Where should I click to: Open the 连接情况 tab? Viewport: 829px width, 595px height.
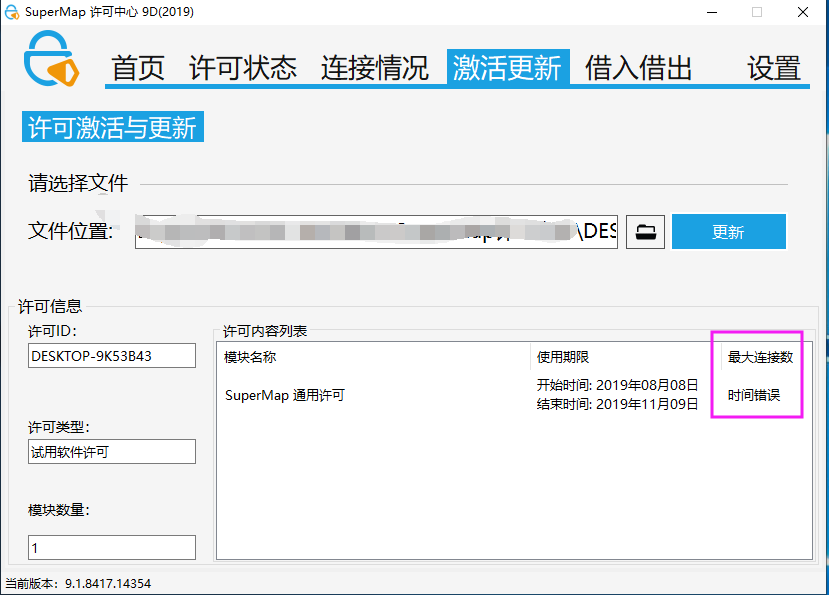pyautogui.click(x=374, y=68)
